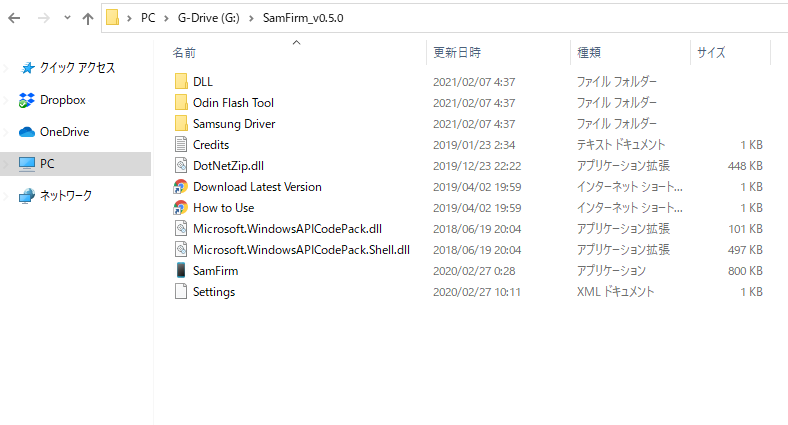Sort by 名前 column header

click(x=184, y=53)
